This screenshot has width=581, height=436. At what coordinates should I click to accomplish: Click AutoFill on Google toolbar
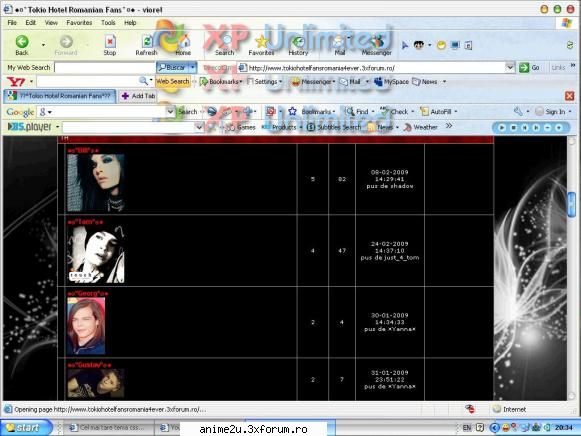pos(438,112)
